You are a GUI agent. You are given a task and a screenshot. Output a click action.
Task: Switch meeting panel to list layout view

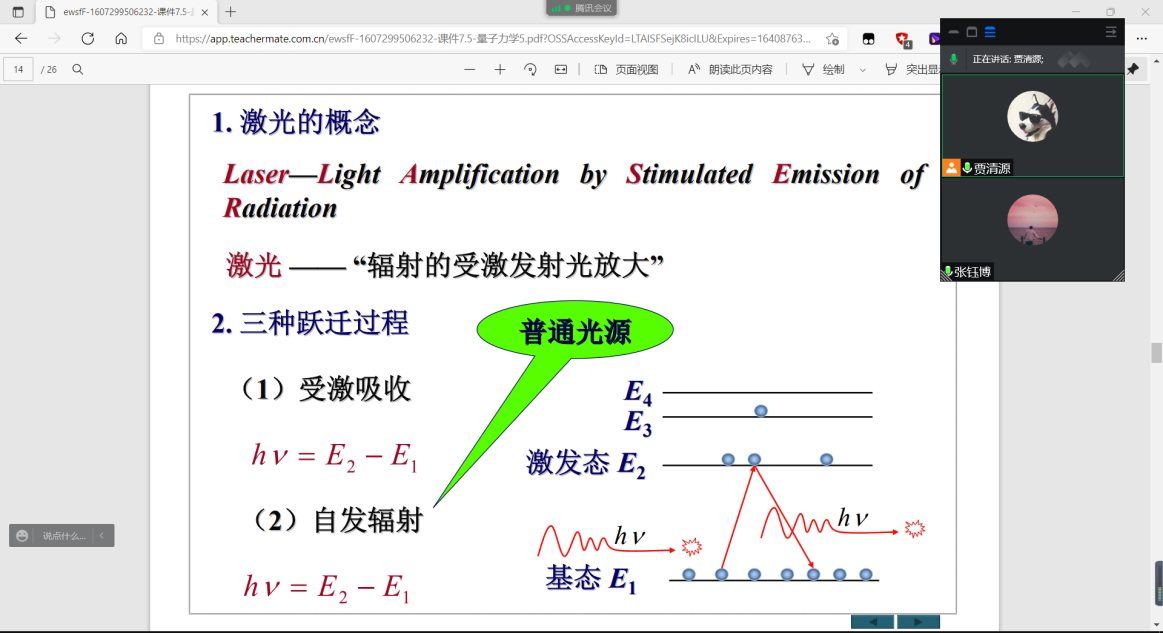pos(990,32)
